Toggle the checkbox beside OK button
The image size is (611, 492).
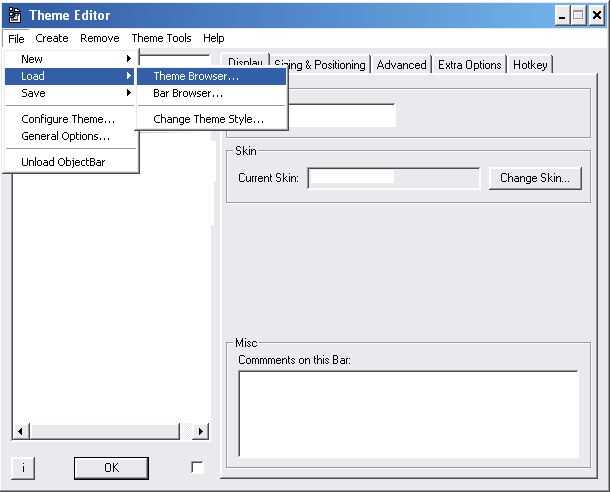click(197, 467)
